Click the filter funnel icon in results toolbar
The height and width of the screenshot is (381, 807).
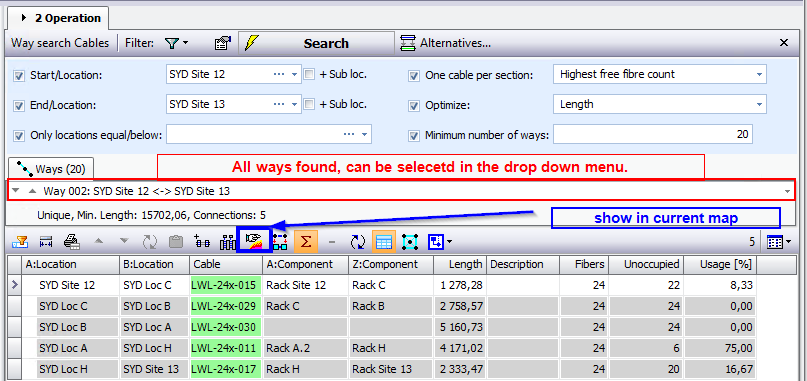click(20, 241)
